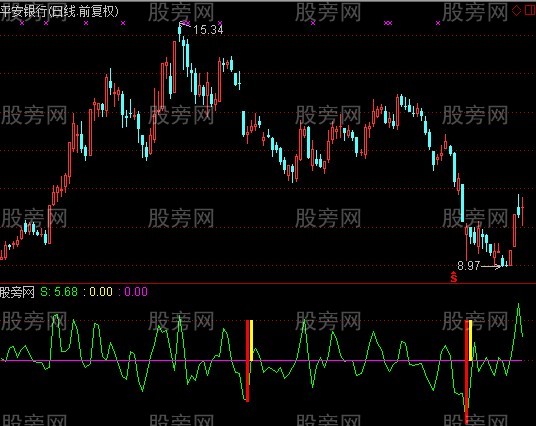Click the 8.97 low price label

point(469,265)
